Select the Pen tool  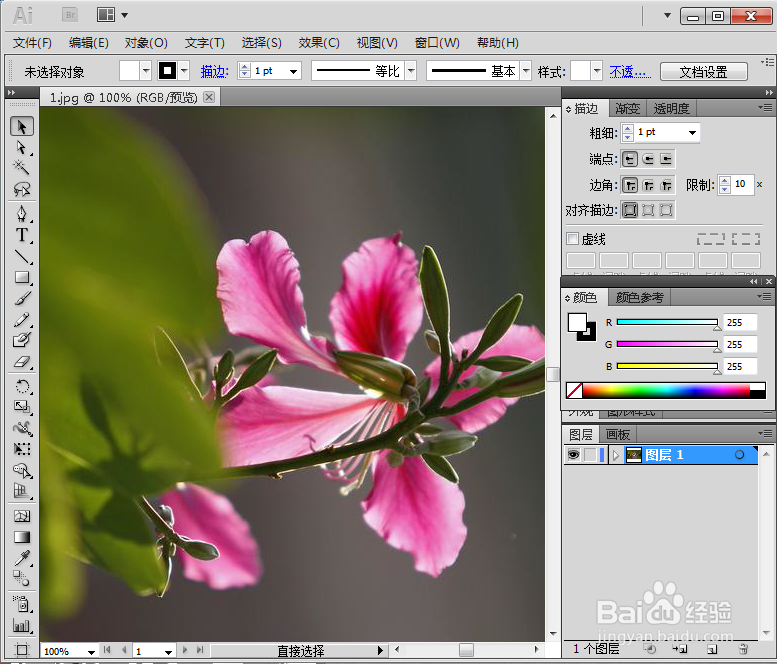click(22, 214)
